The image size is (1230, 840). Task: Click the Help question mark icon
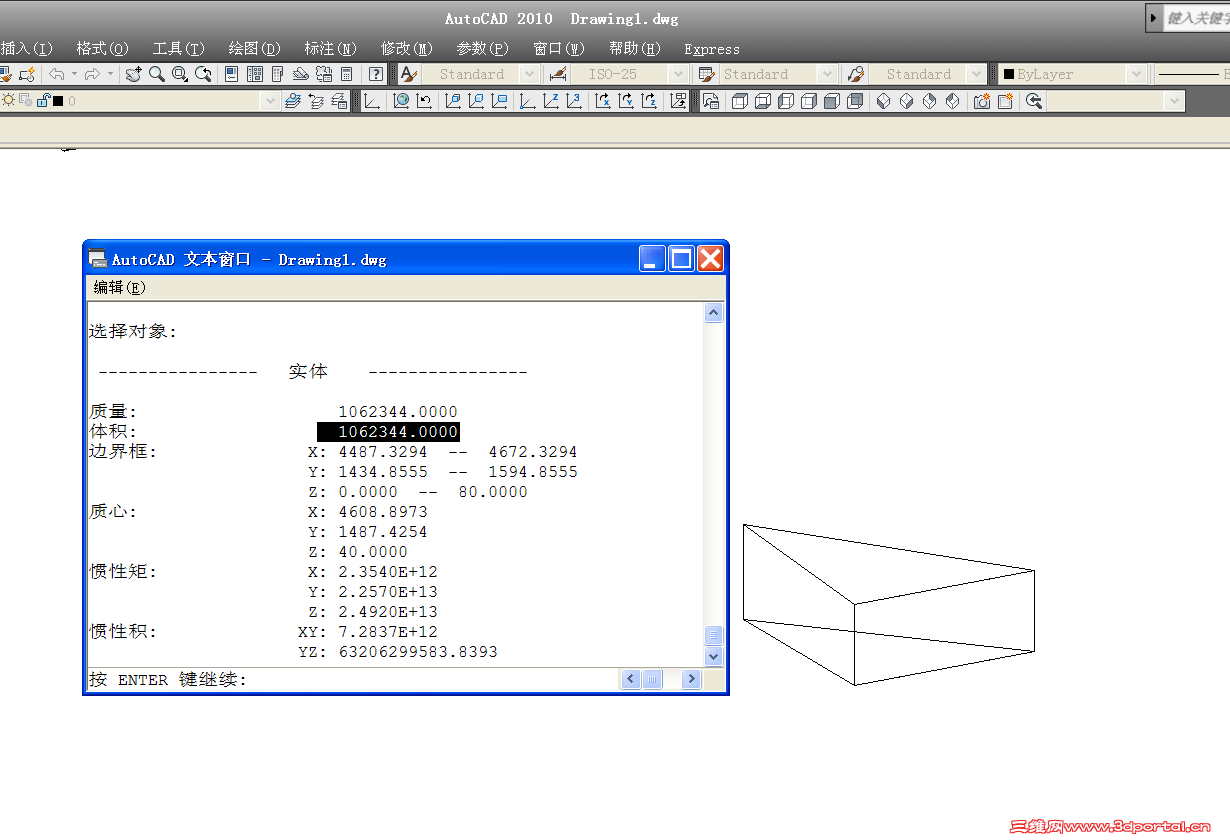tap(376, 74)
